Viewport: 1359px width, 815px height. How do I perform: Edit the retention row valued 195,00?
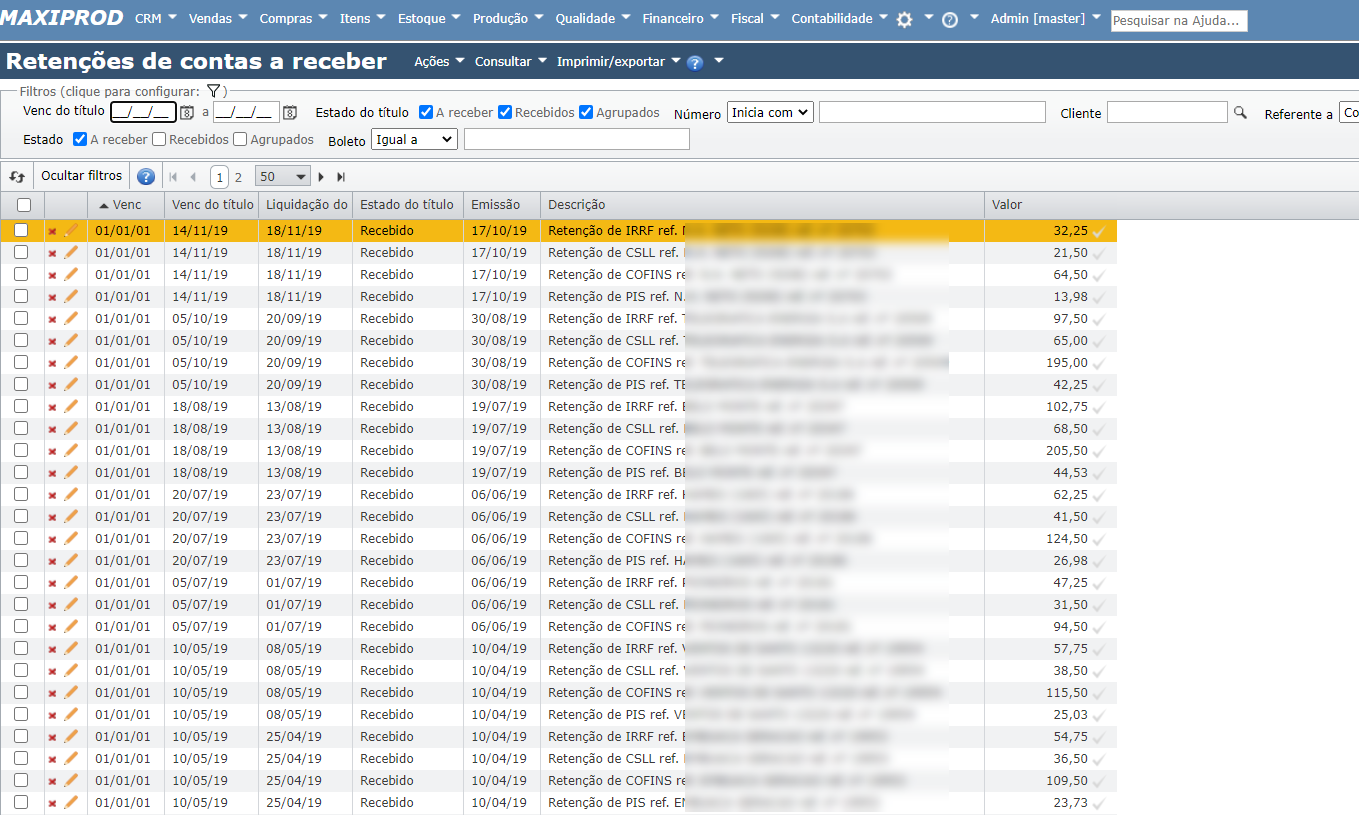coord(71,363)
